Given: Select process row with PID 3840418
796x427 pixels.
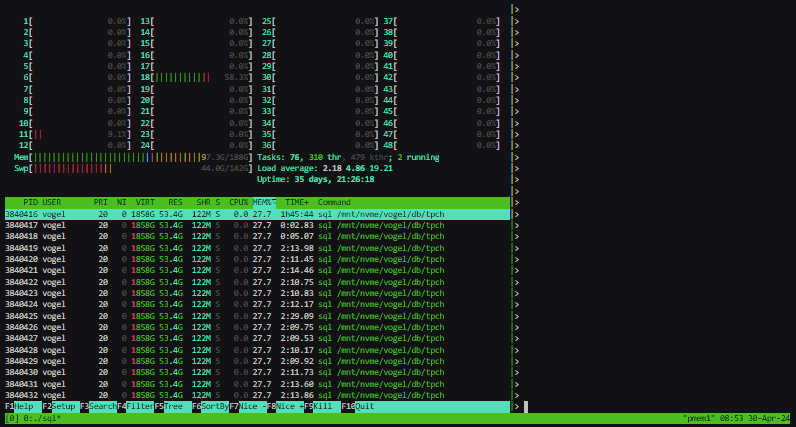Looking at the screenshot, I should (257, 237).
